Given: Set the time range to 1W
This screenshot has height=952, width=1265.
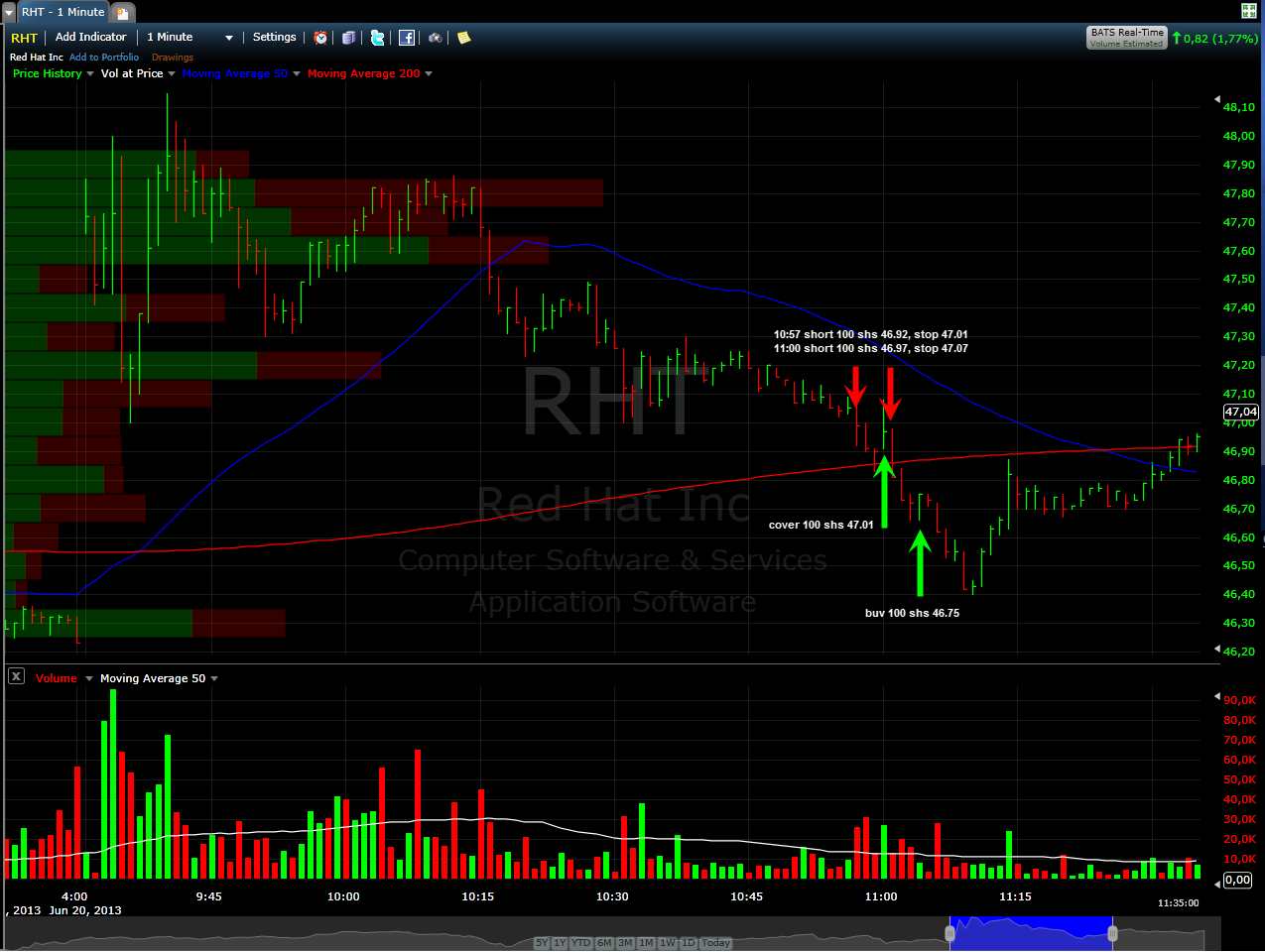Looking at the screenshot, I should click(668, 943).
